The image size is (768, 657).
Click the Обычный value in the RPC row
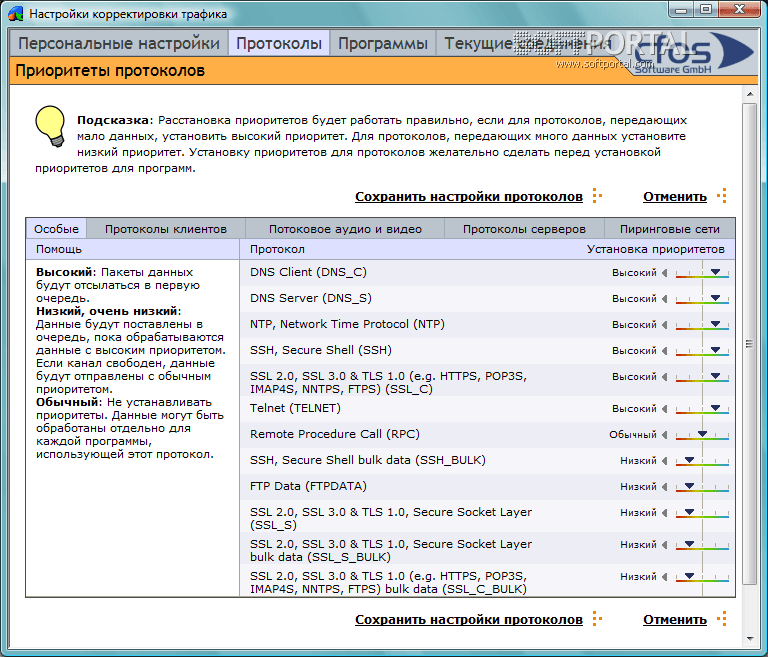click(x=633, y=435)
